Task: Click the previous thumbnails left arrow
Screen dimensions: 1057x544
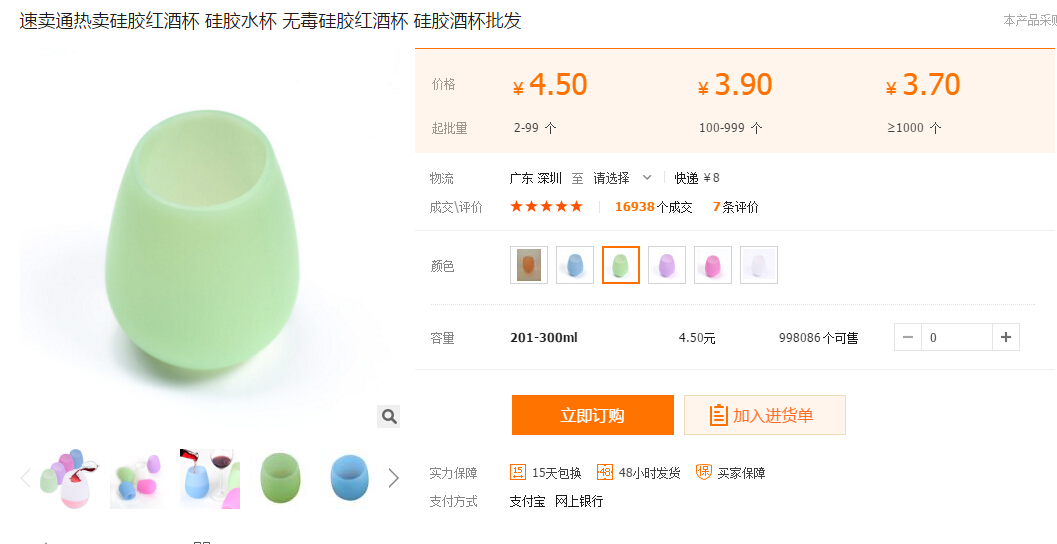Action: pyautogui.click(x=26, y=478)
